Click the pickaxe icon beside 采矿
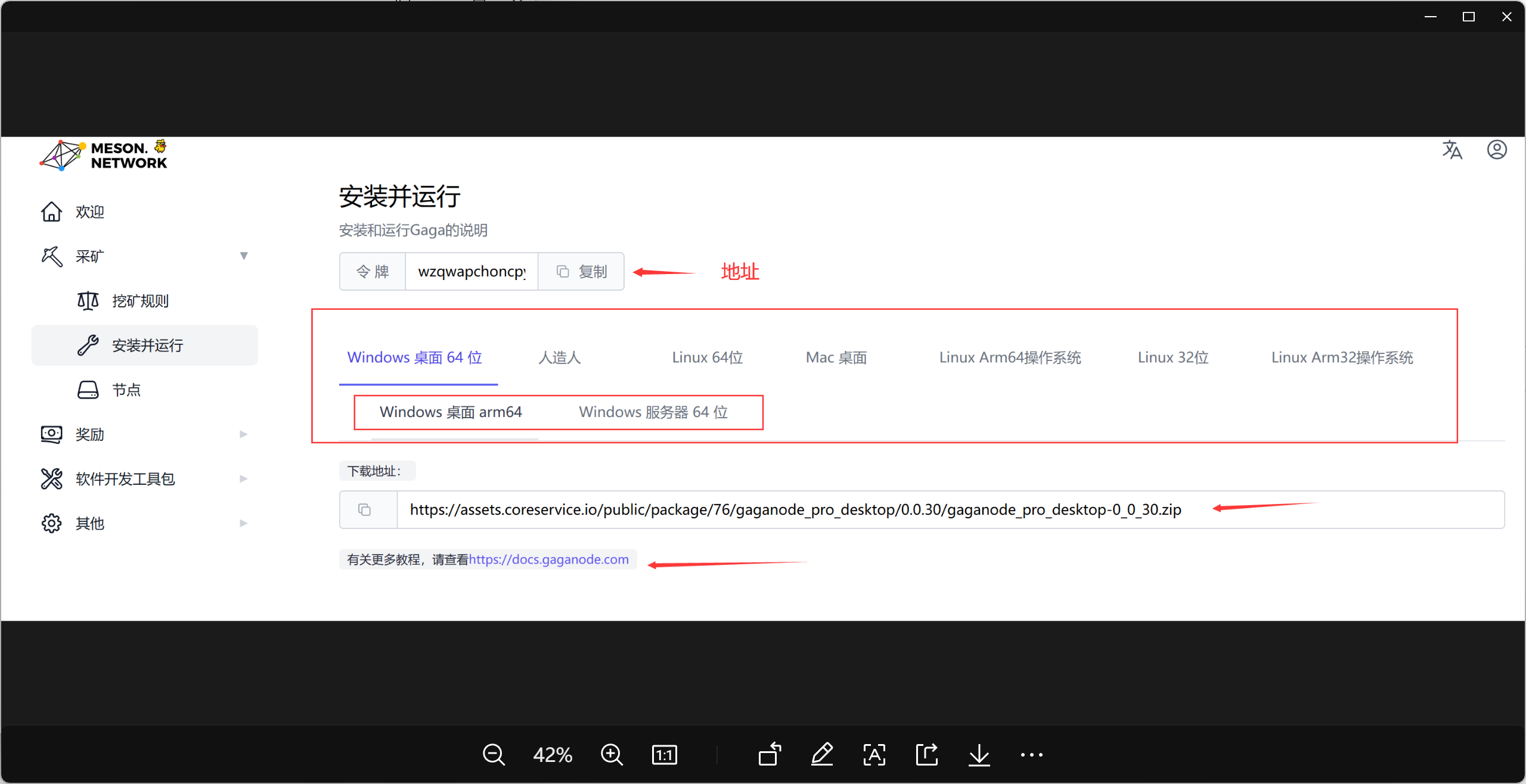The image size is (1526, 784). (51, 256)
